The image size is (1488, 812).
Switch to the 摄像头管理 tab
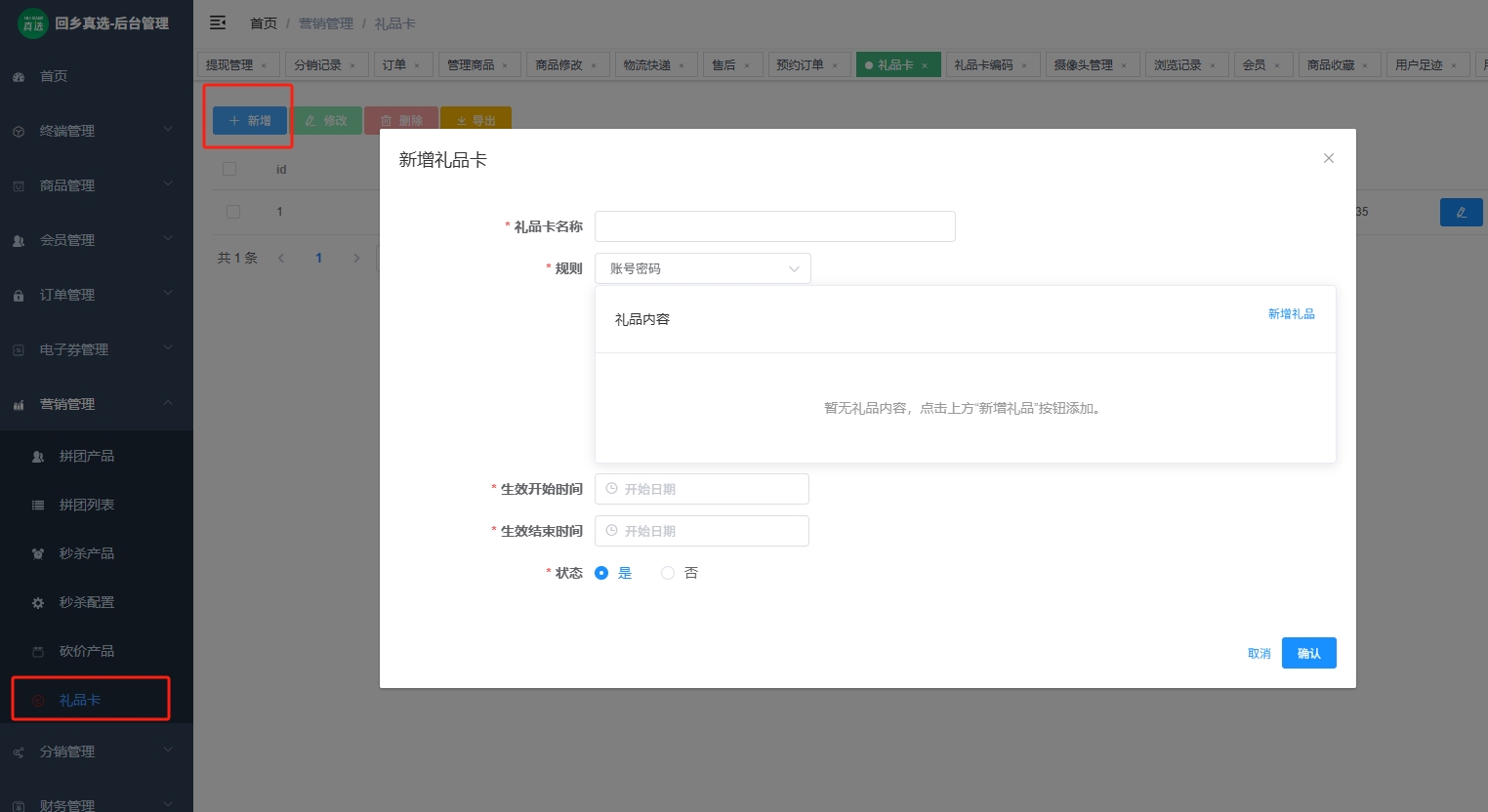click(1086, 63)
